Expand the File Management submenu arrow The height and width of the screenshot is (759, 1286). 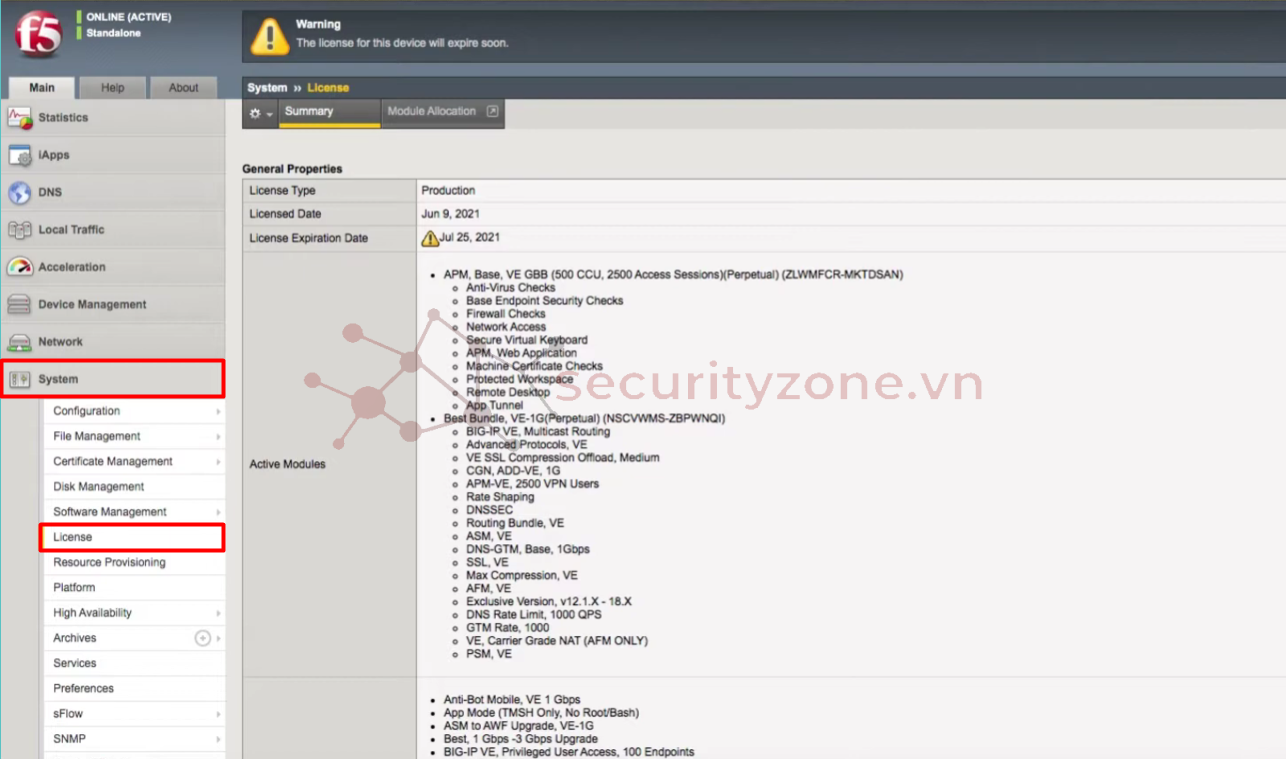tap(218, 436)
